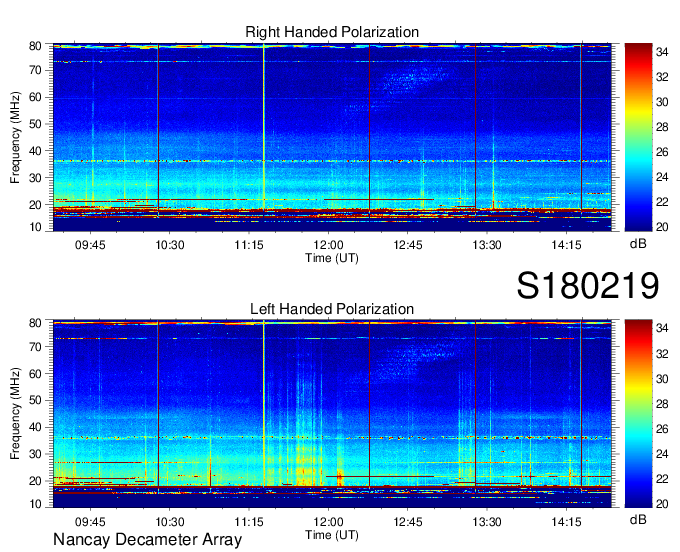This screenshot has width=680, height=552.
Task: Click "50" frequency tick of Left Handed plot
Action: 35,400
